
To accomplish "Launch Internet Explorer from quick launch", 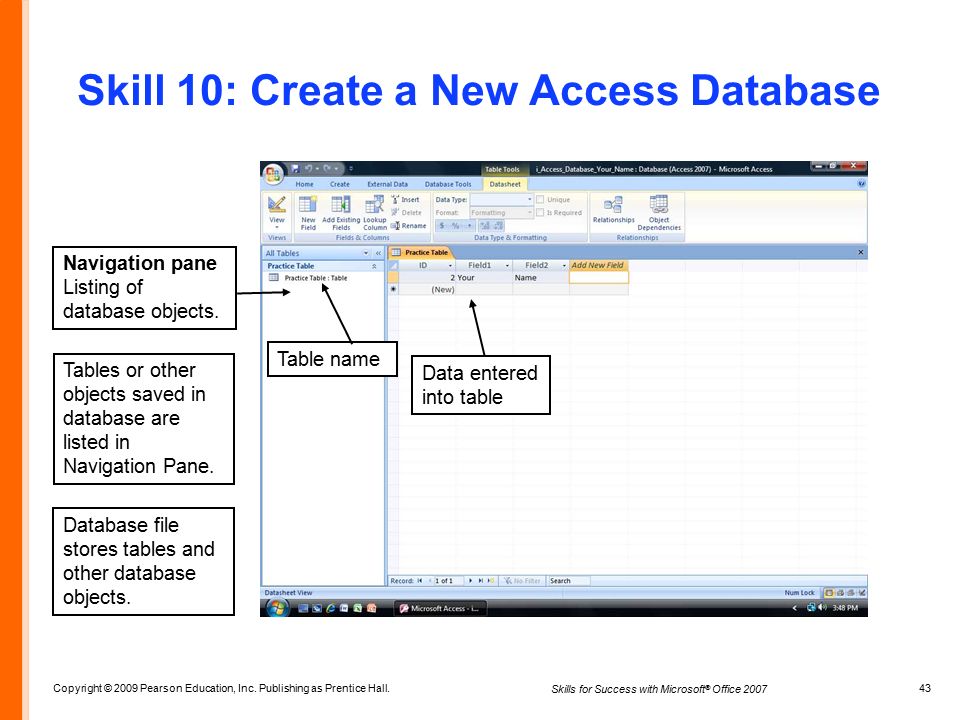I will (331, 608).
